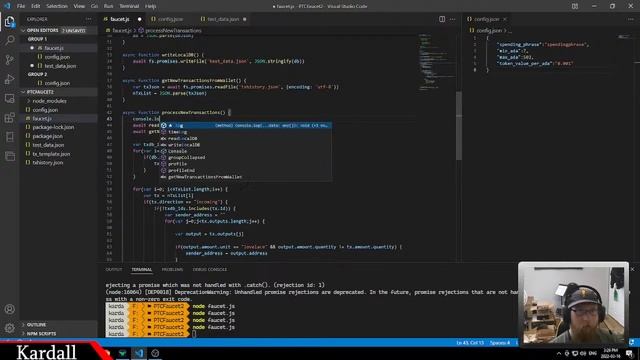Open the File menu
This screenshot has width=640, height=360.
pos(21,6)
